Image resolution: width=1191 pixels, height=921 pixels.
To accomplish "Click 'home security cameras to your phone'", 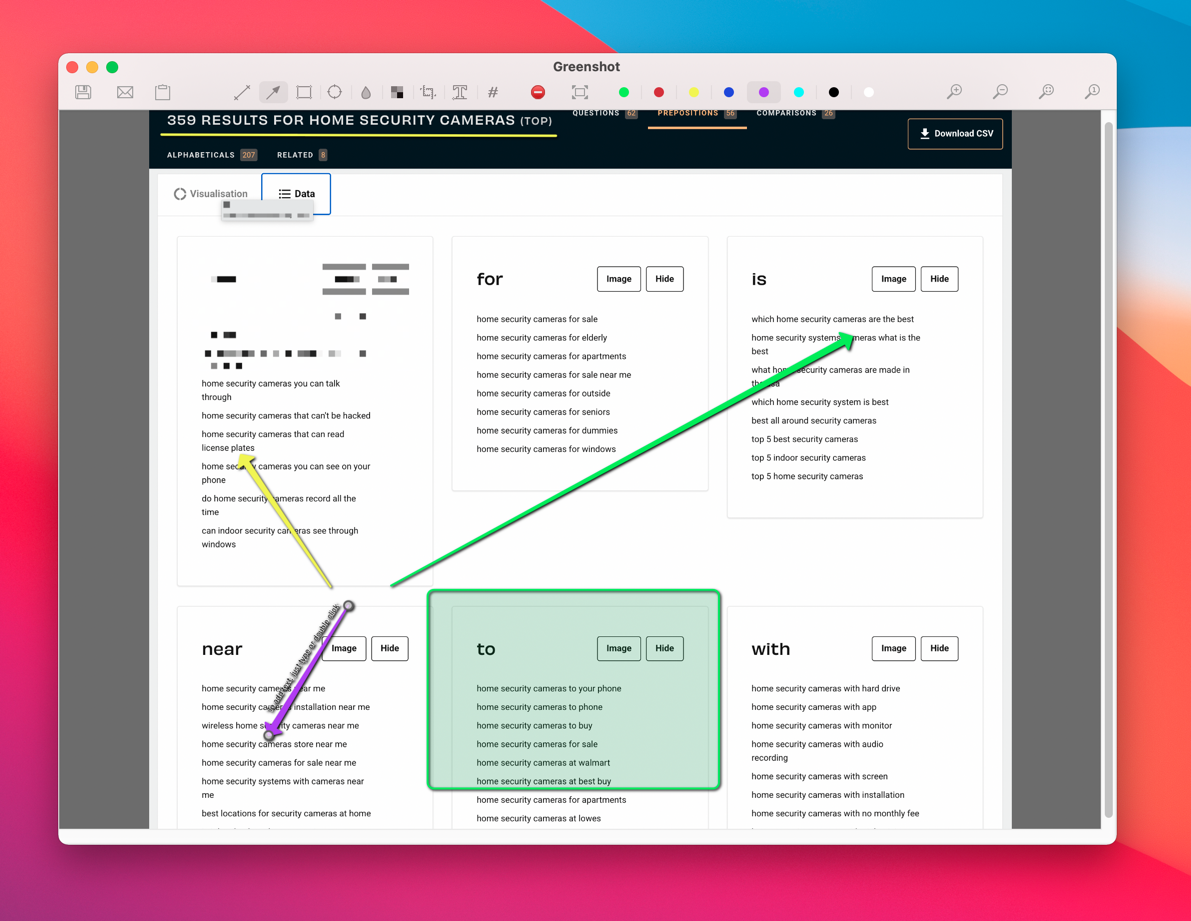I will pyautogui.click(x=548, y=689).
